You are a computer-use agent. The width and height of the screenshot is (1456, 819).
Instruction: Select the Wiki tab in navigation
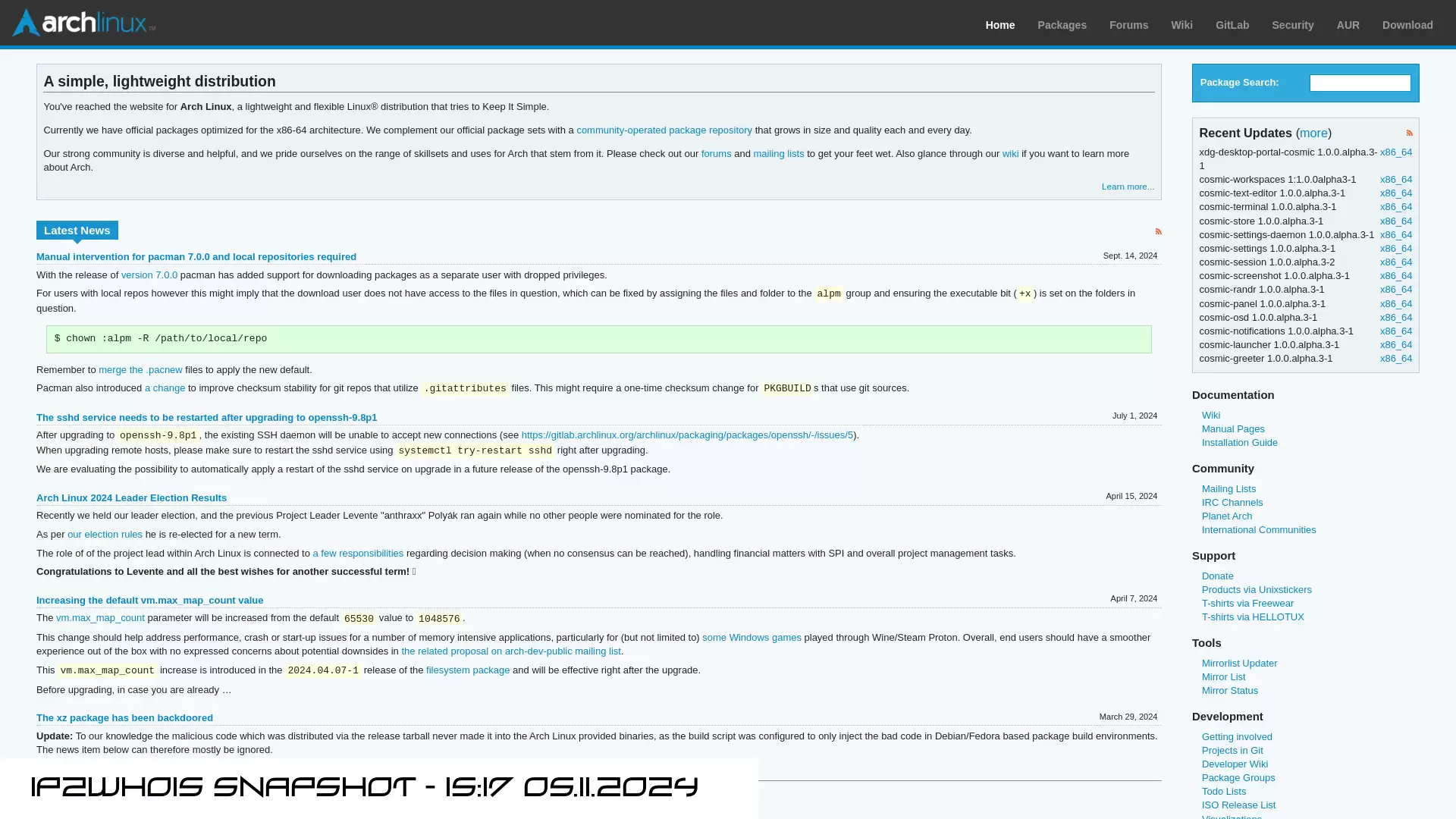point(1181,25)
